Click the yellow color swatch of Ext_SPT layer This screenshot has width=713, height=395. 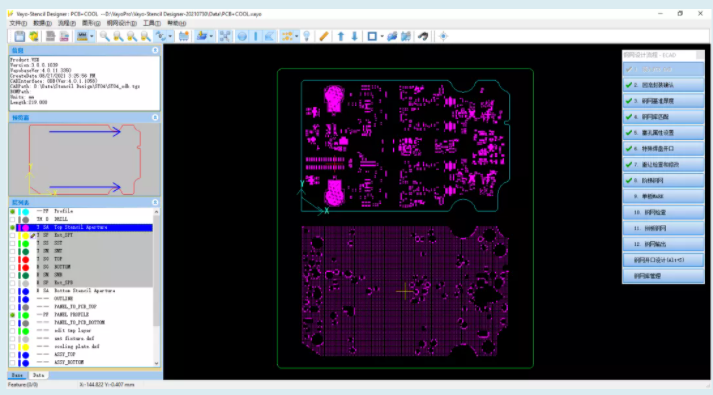click(x=25, y=235)
